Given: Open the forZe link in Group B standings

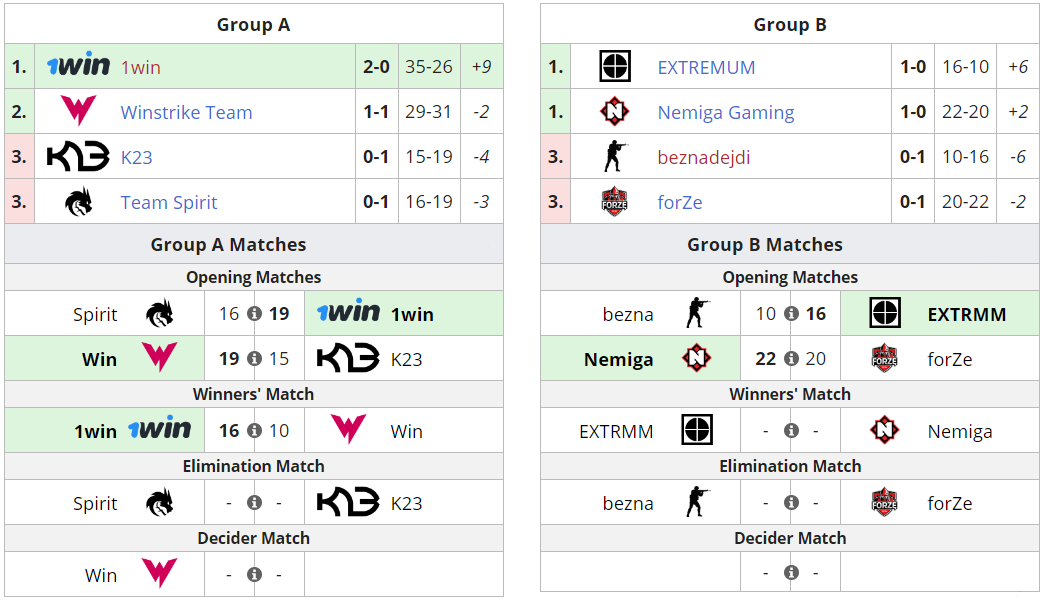Looking at the screenshot, I should [679, 202].
